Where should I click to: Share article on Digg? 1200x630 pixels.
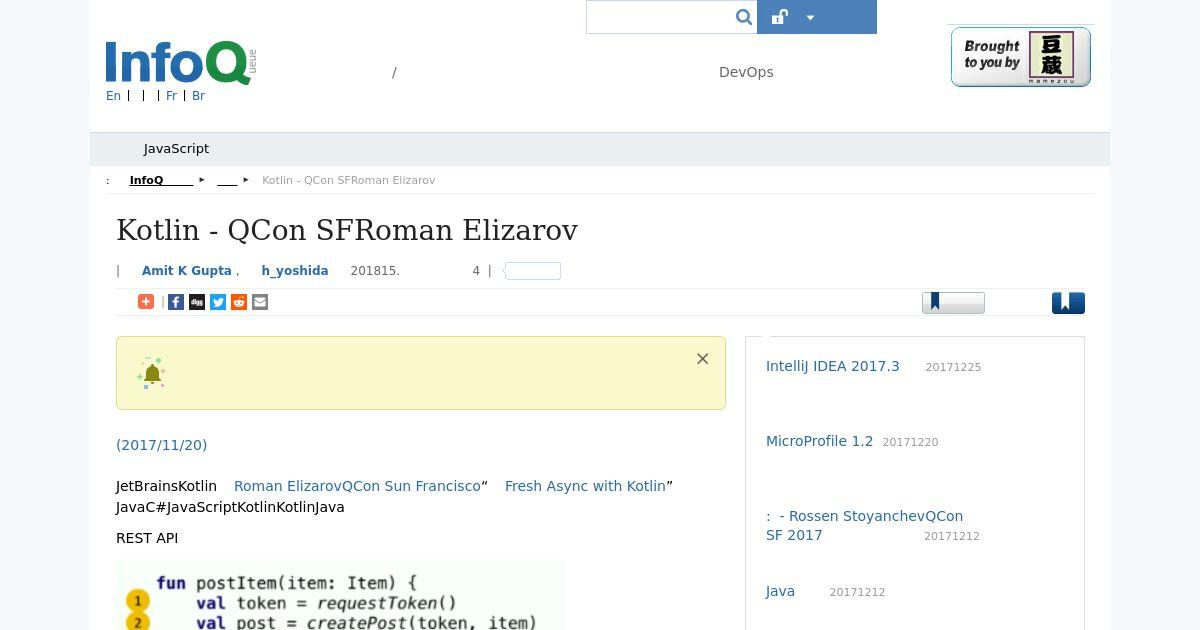[x=197, y=302]
